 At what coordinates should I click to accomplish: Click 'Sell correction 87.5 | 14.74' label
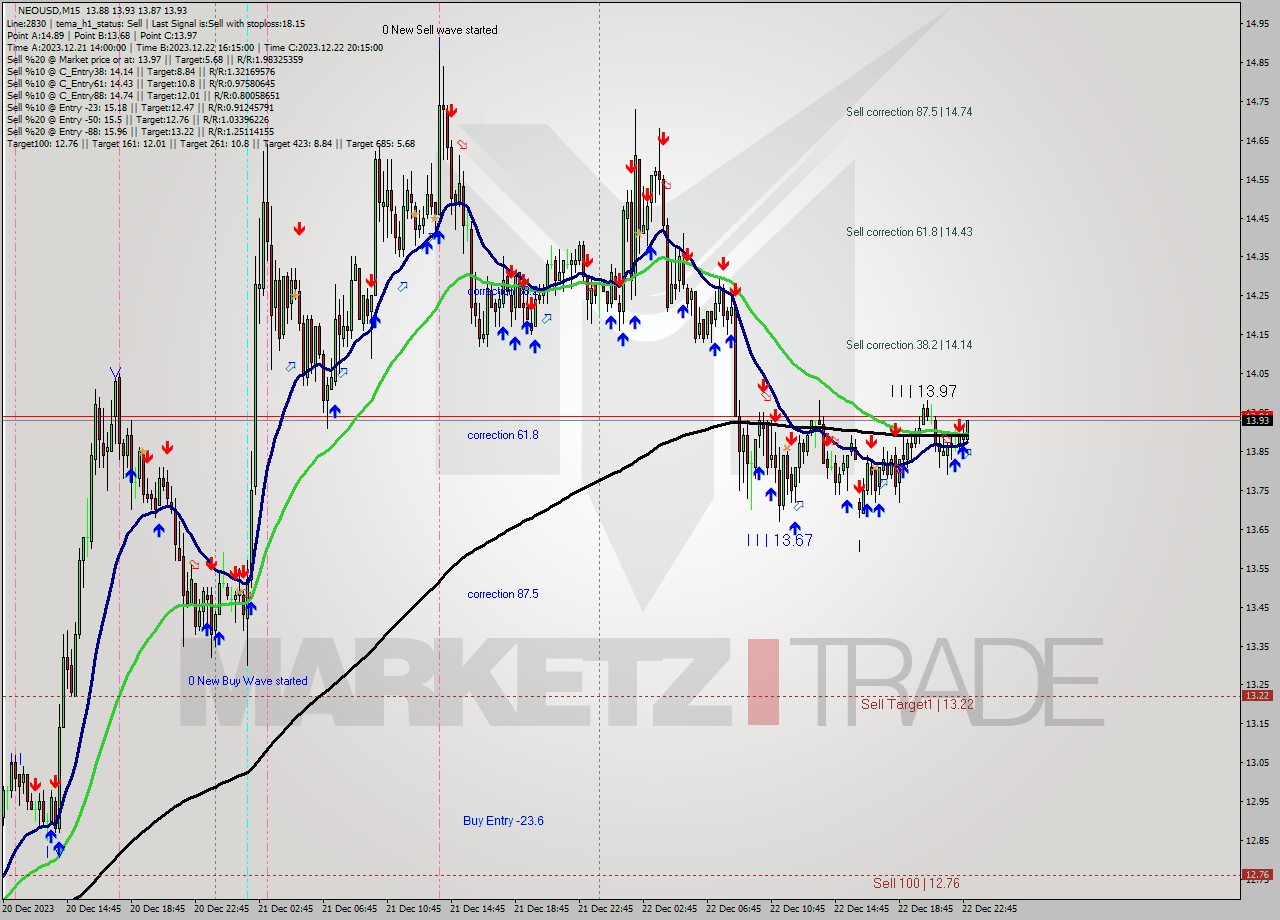(909, 112)
